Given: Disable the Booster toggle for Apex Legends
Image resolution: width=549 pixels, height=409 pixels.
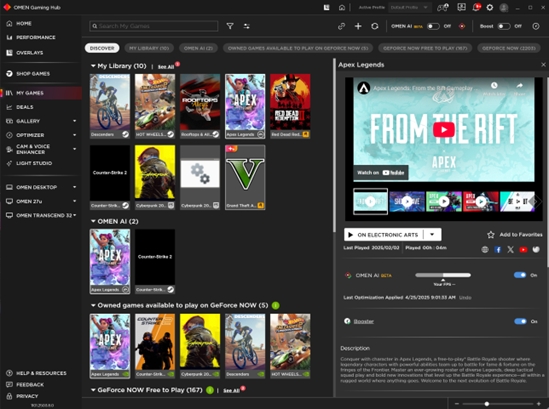Looking at the screenshot, I should 520,321.
